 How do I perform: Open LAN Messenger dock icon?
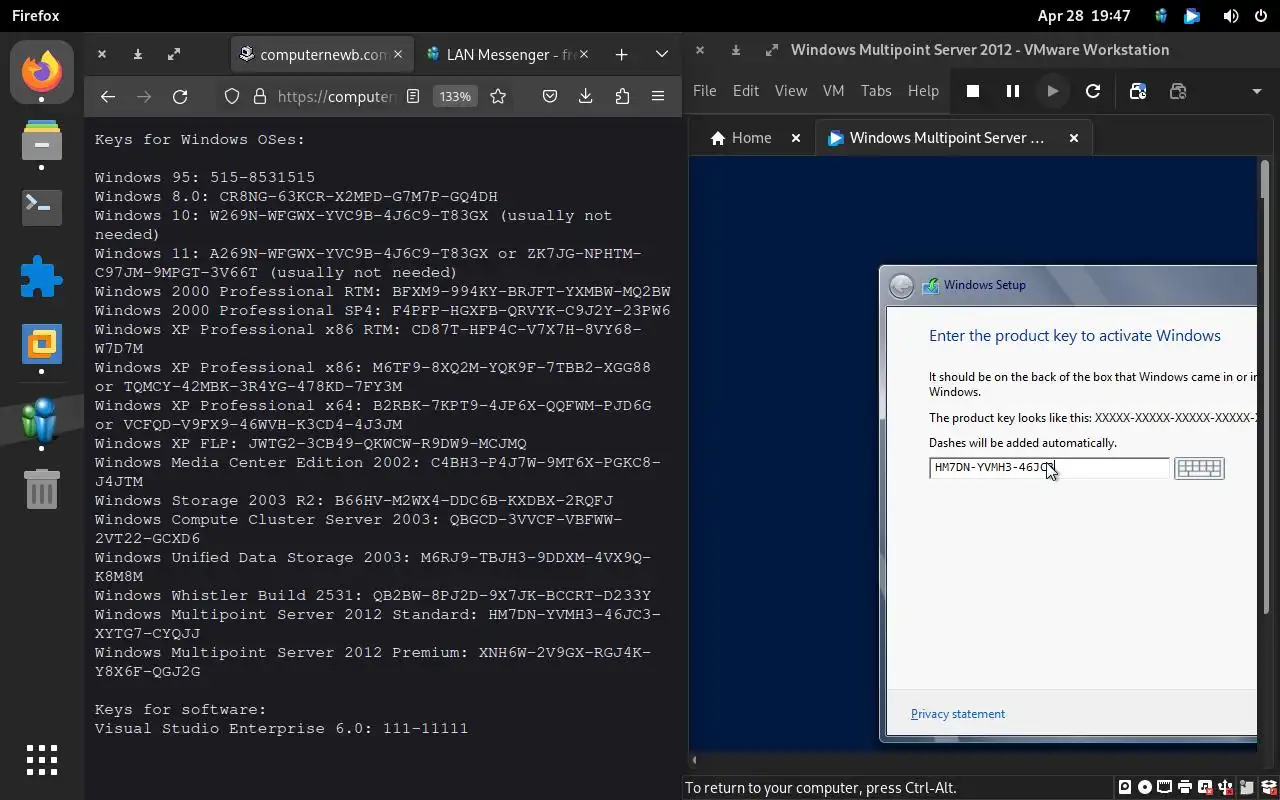[42, 419]
